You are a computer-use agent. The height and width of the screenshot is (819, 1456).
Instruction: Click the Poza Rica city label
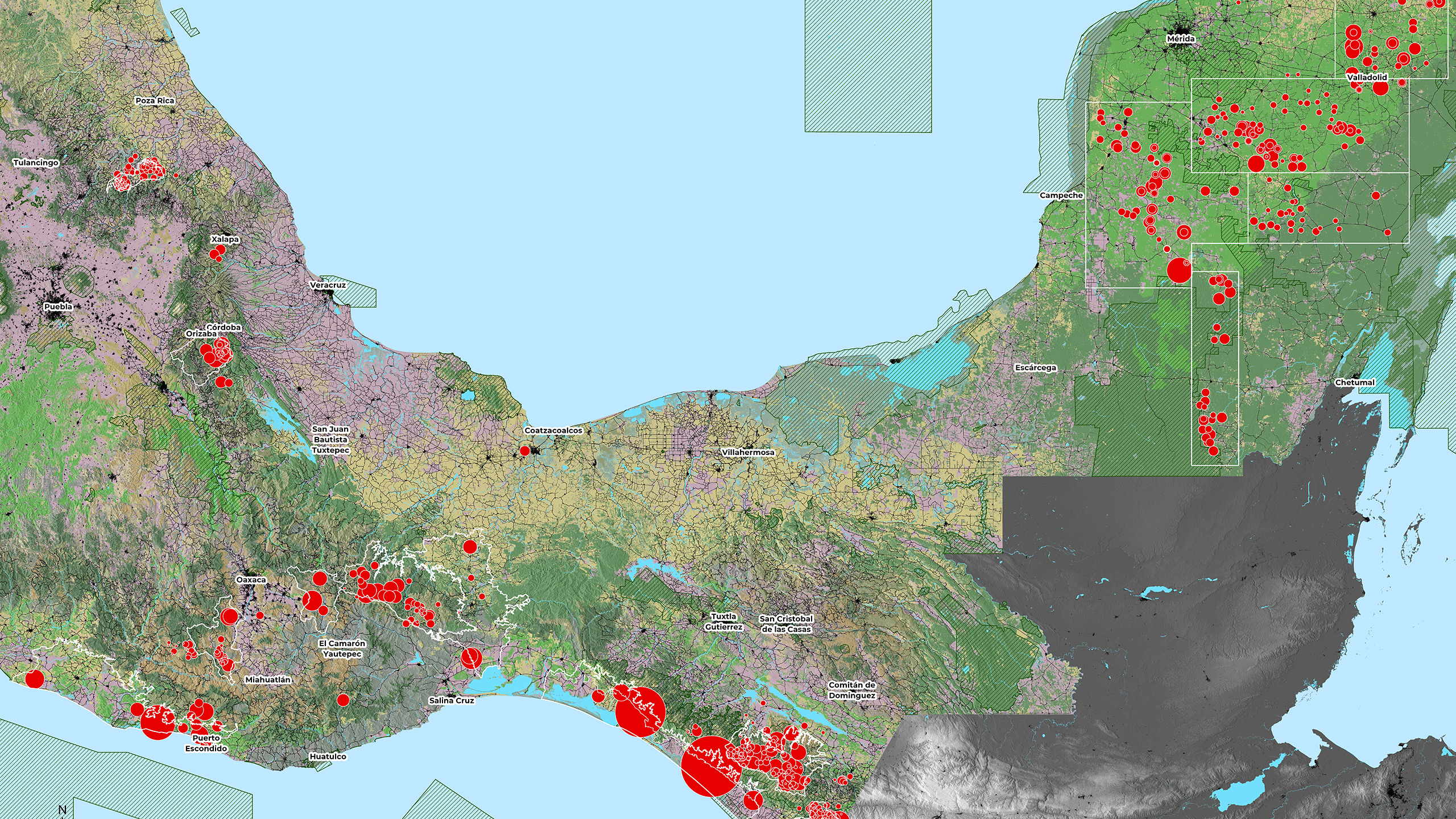coord(155,101)
